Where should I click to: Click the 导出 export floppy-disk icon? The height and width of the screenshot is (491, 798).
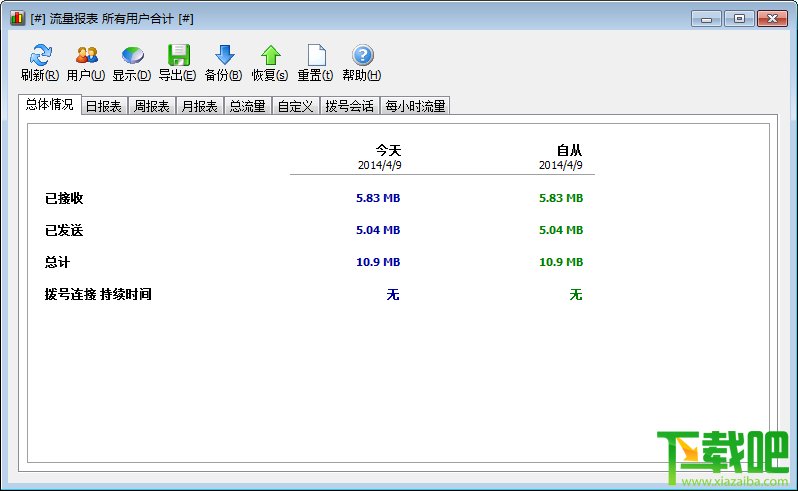[178, 55]
